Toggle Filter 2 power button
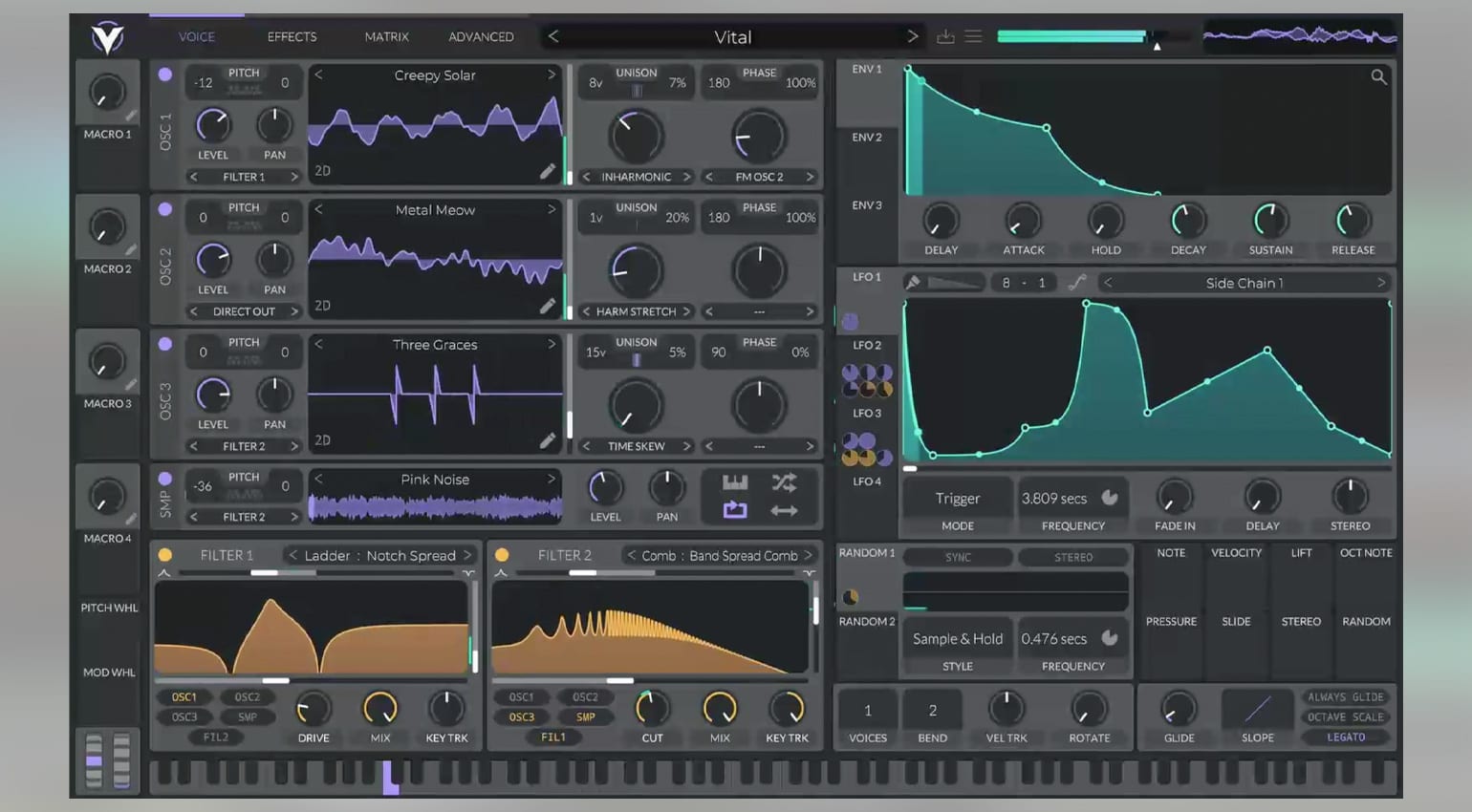 click(502, 554)
